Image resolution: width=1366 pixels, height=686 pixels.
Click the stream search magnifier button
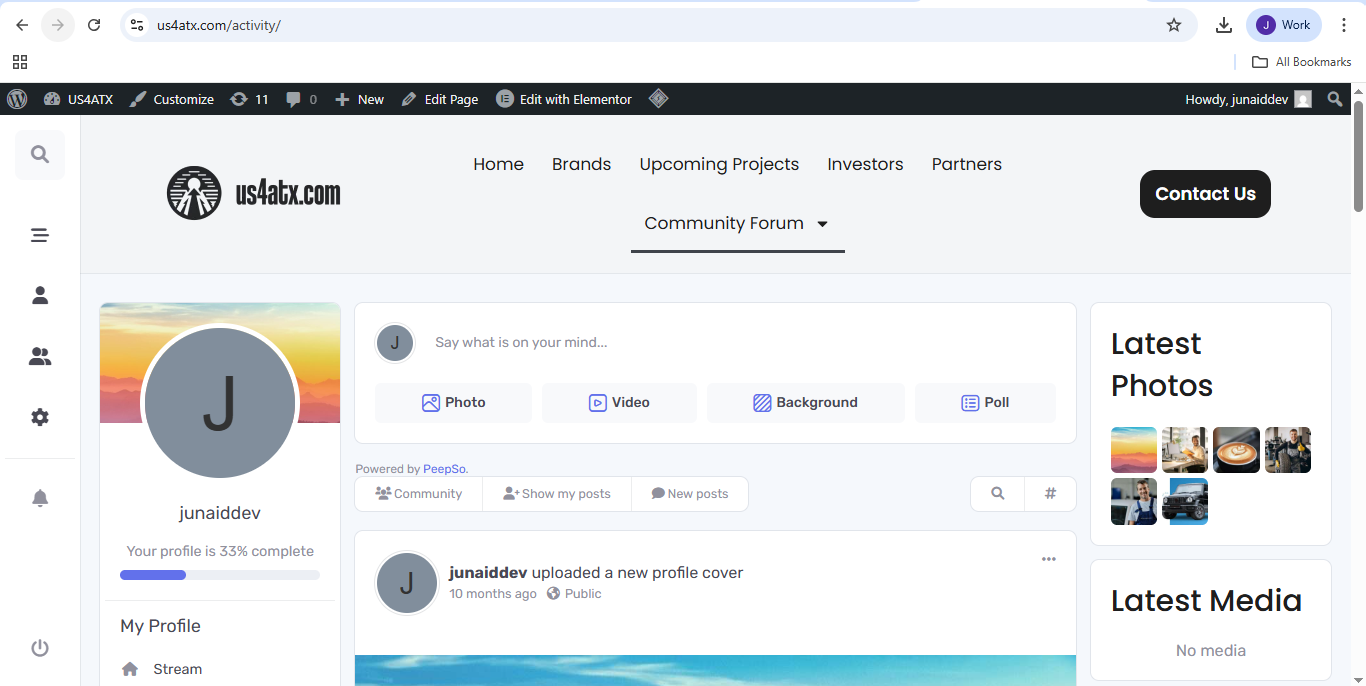tap(997, 494)
